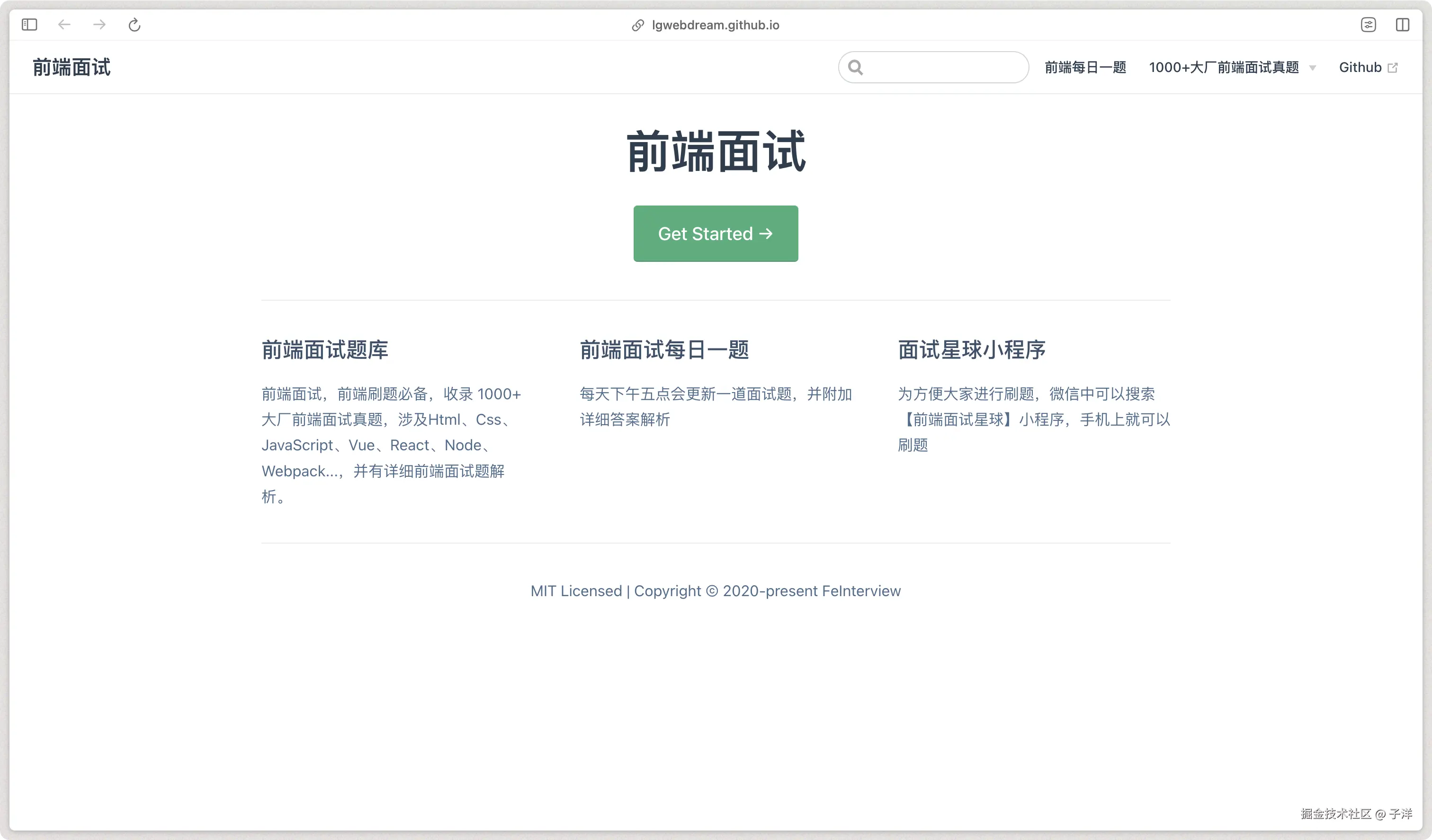Click the 前端面试 site title in navbar
The height and width of the screenshot is (840, 1432).
point(72,67)
